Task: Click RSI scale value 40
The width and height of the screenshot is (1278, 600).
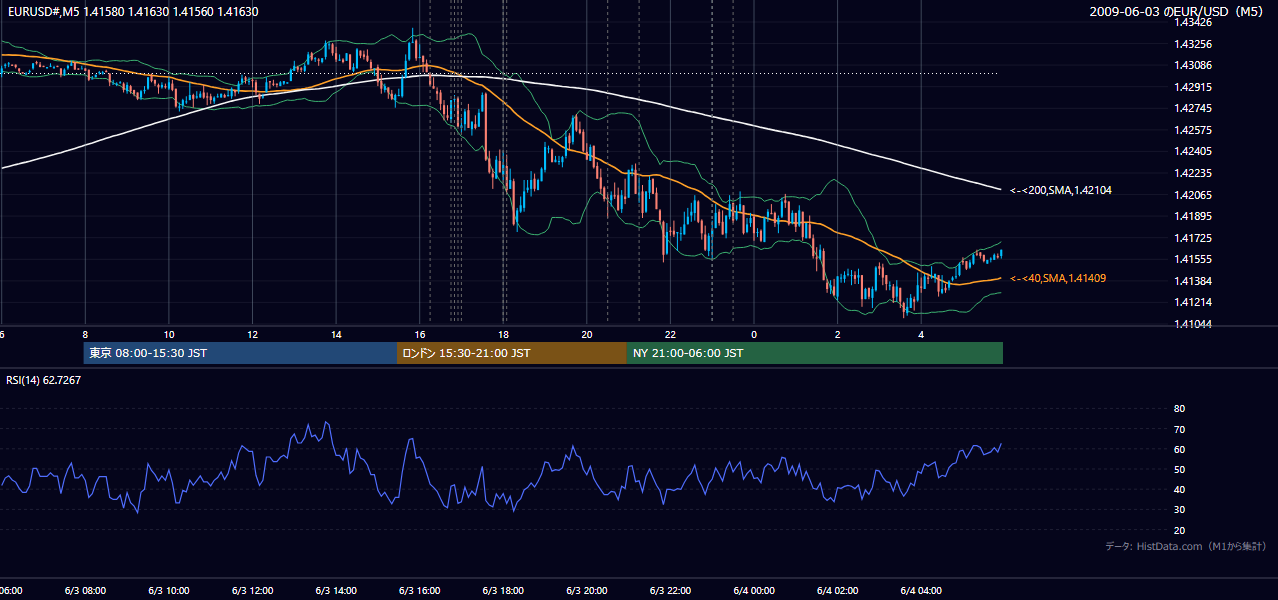Action: coord(1179,489)
